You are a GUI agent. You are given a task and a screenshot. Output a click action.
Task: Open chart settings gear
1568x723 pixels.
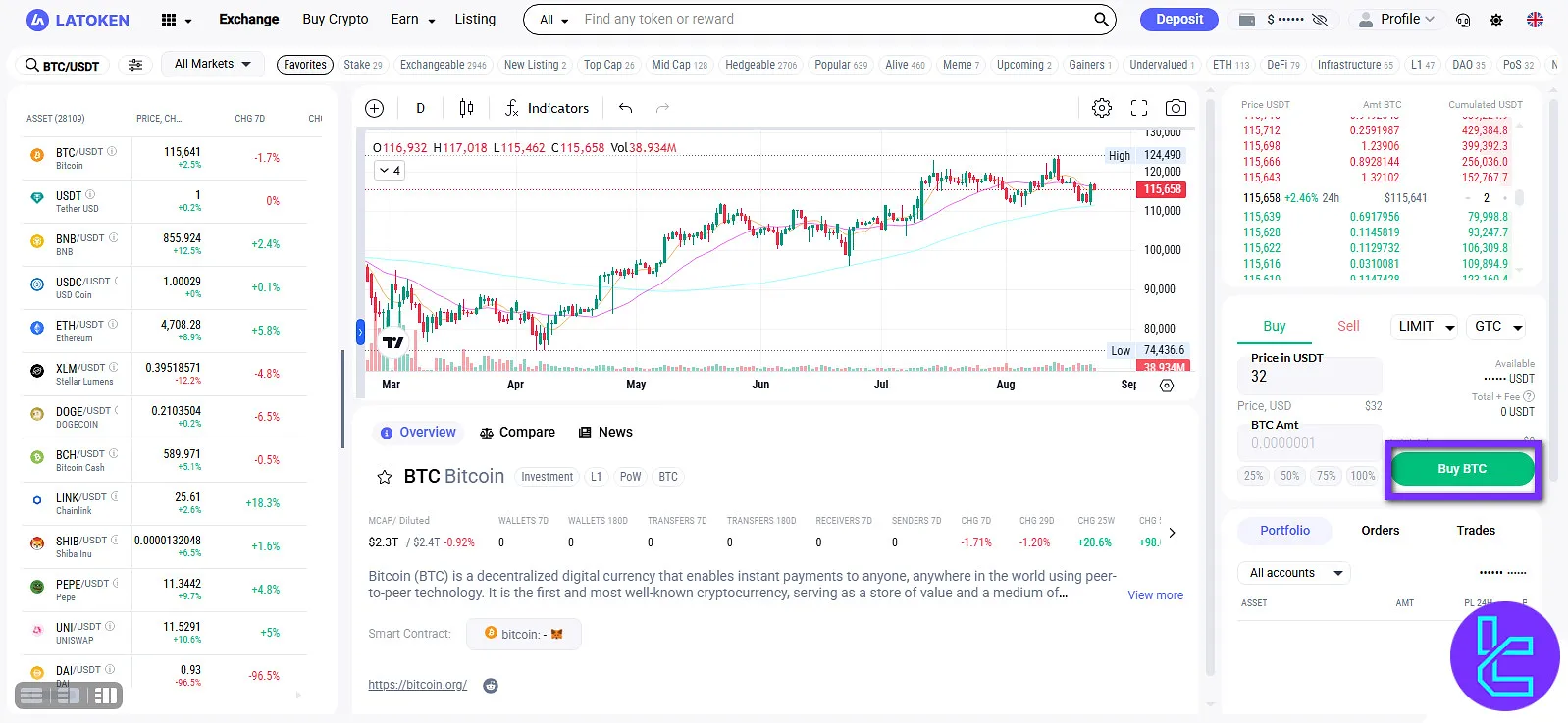1102,108
